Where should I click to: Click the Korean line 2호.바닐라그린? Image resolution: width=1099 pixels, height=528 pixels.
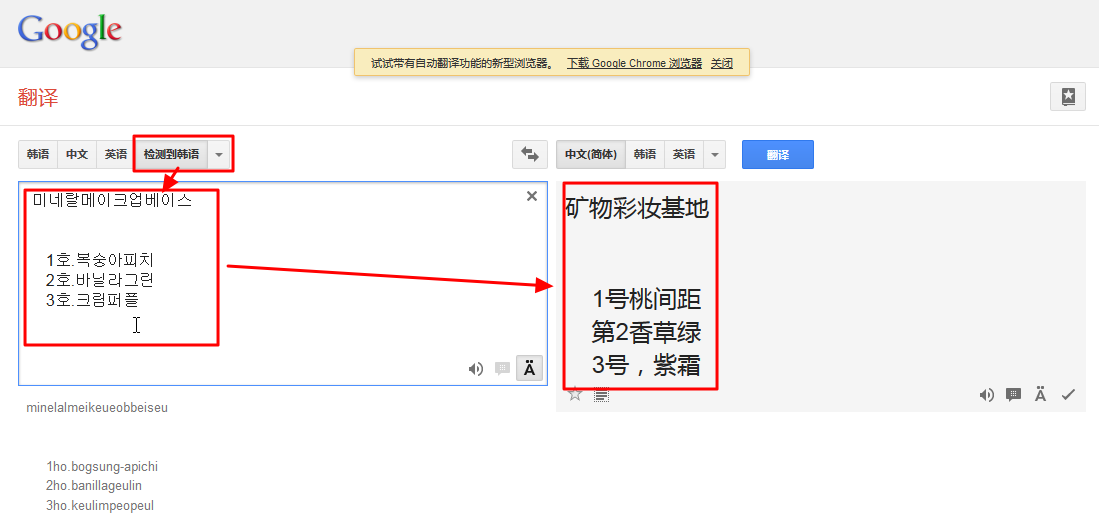(100, 280)
